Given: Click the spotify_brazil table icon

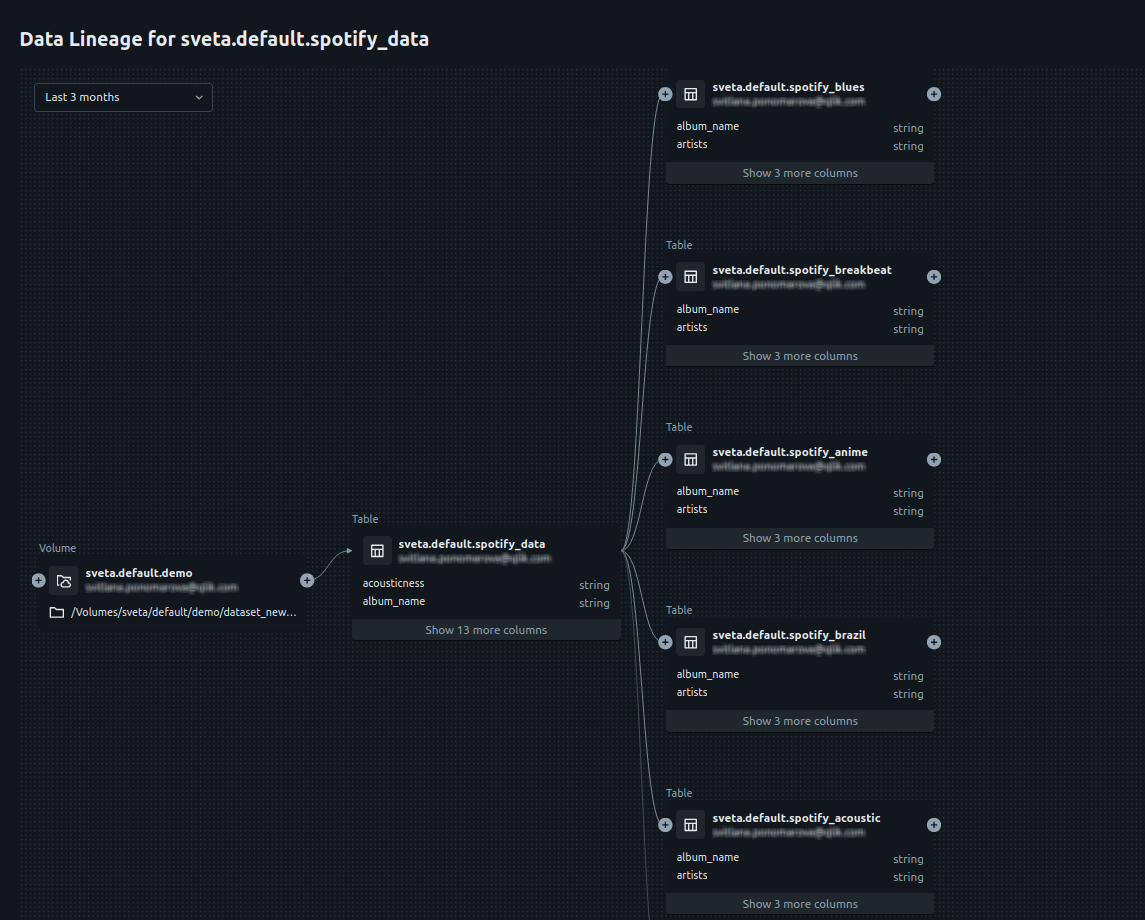Looking at the screenshot, I should pos(690,642).
